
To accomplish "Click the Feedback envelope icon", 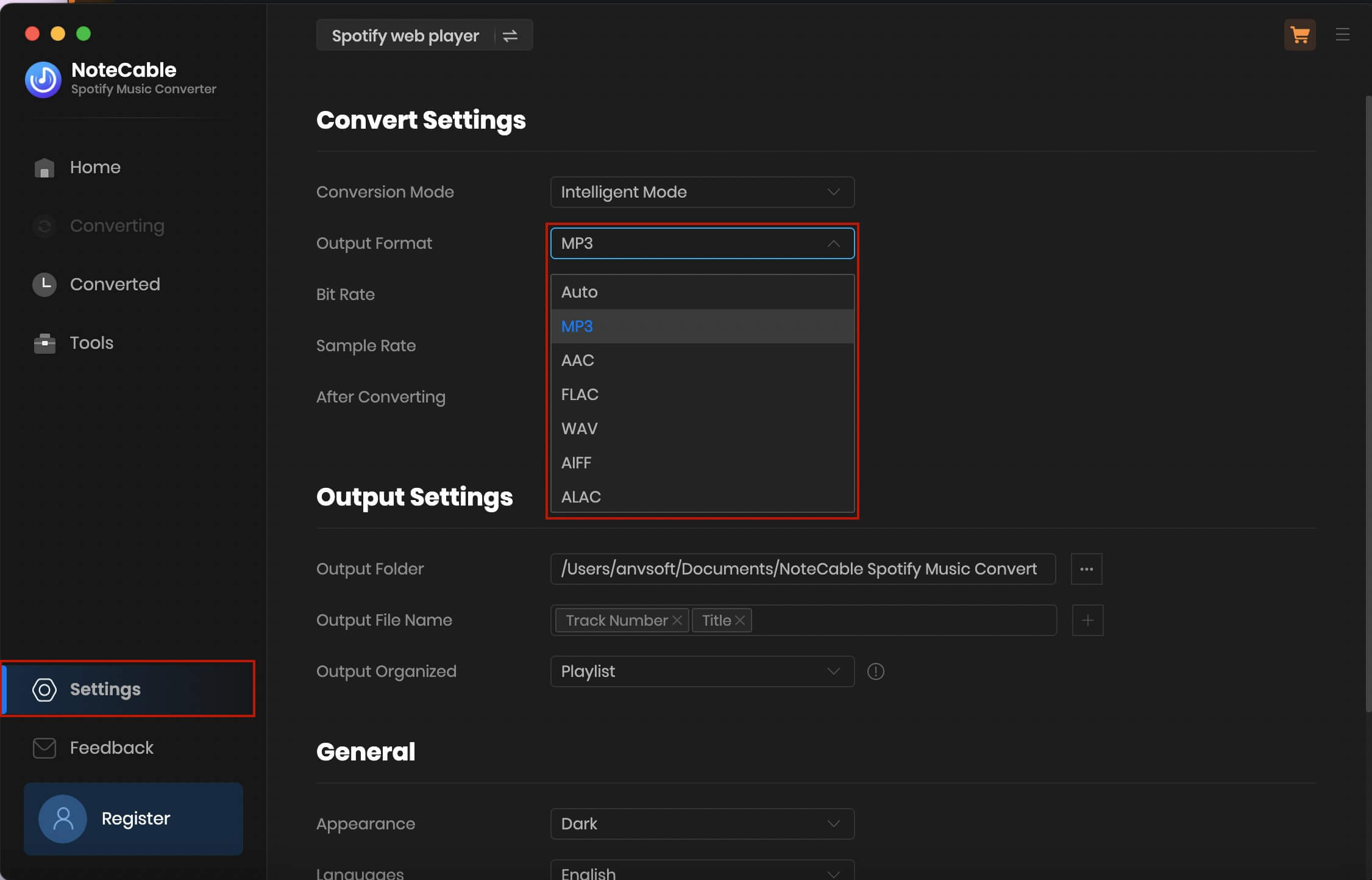I will point(44,748).
